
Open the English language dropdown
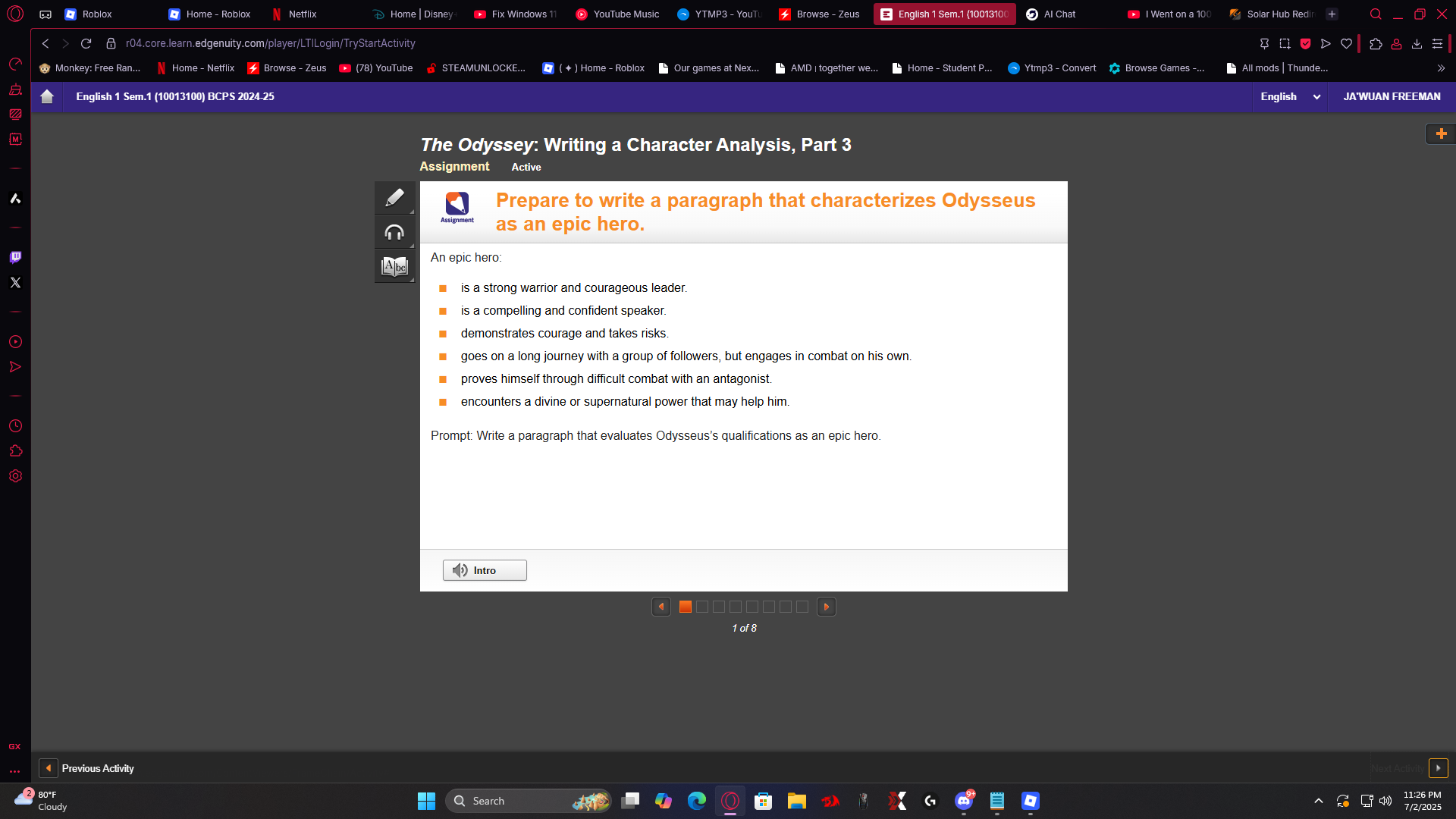pos(1290,96)
